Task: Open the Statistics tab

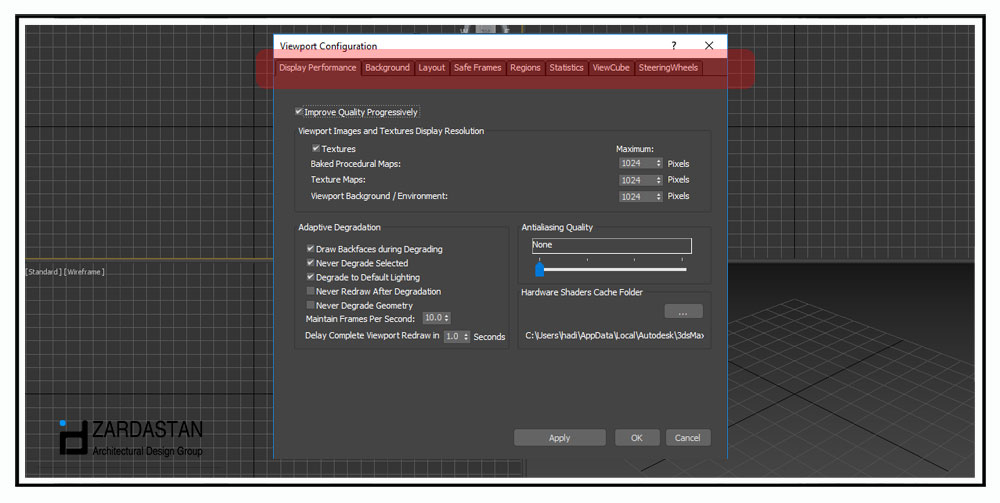Action: pos(566,68)
